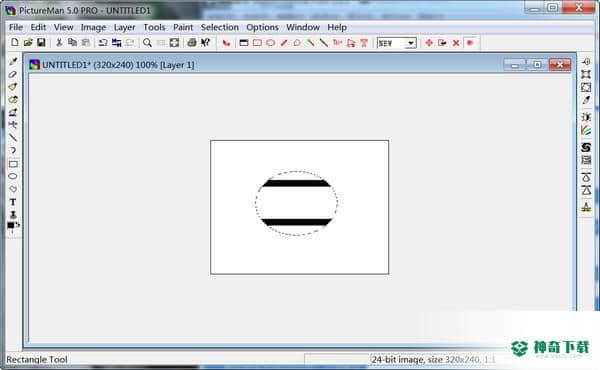
Task: Expand the NEW dropdown in toolbar
Action: 411,43
